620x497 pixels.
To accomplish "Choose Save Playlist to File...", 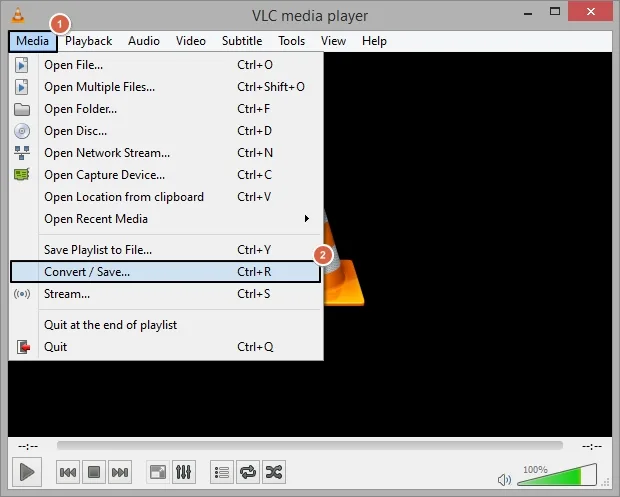I will tap(166, 250).
